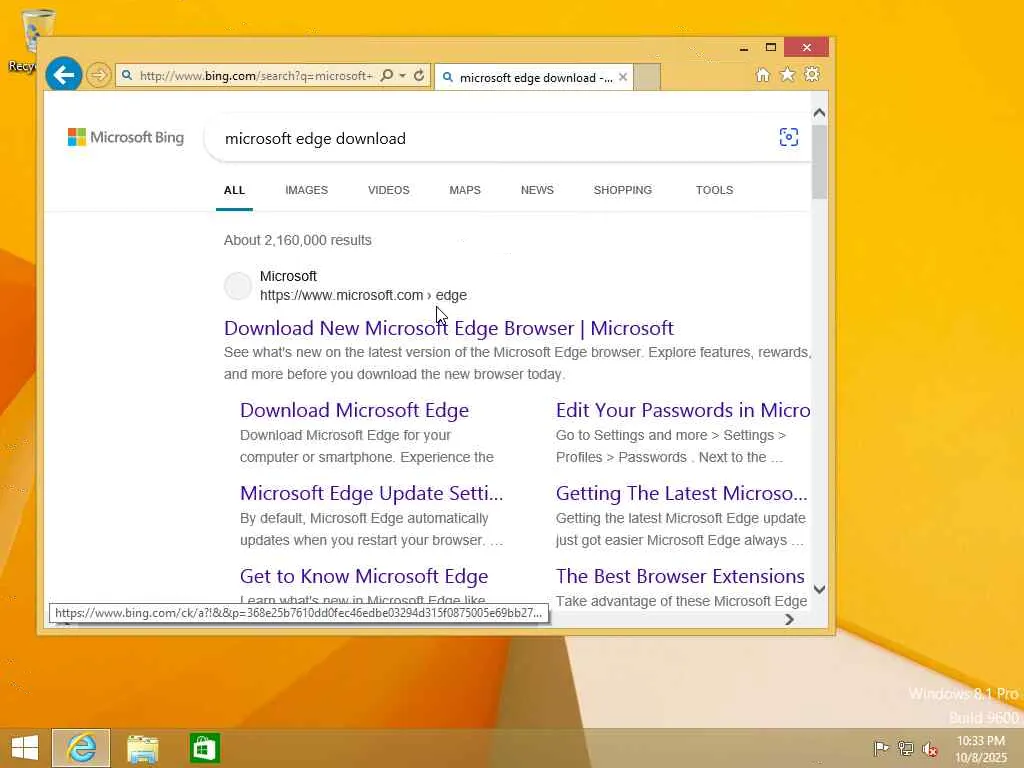1024x768 pixels.
Task: Click the https://www.microsoft.com › edge URL
Action: (x=363, y=295)
